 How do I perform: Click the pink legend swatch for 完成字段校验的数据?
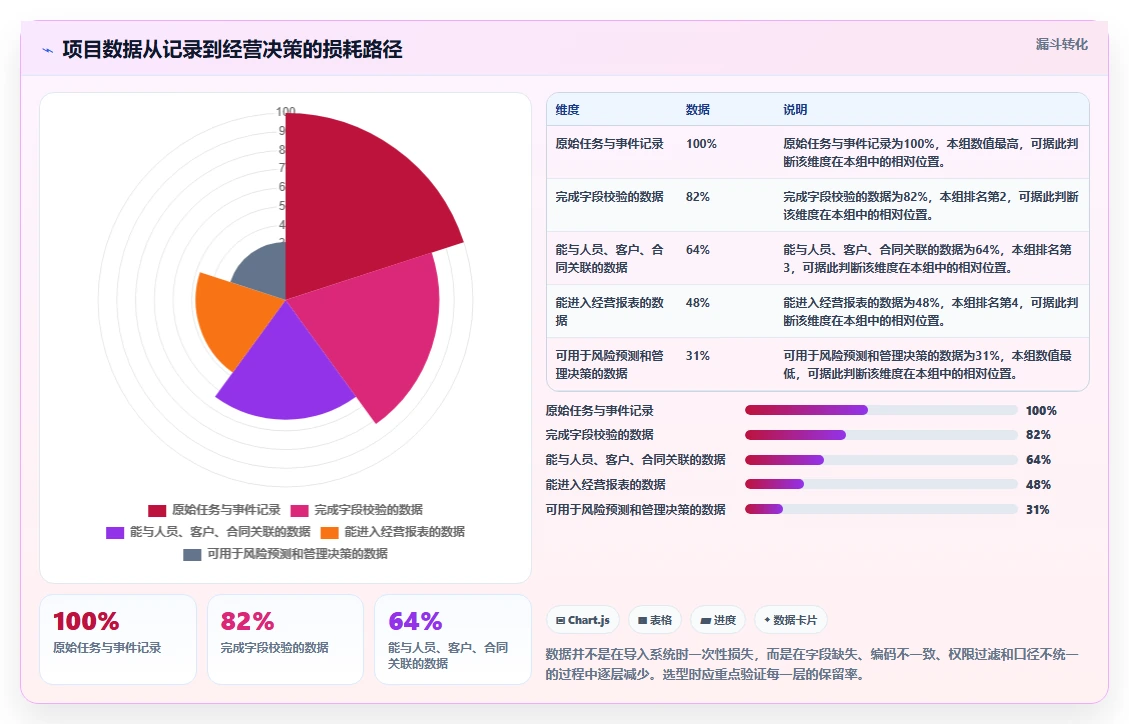[x=300, y=511]
